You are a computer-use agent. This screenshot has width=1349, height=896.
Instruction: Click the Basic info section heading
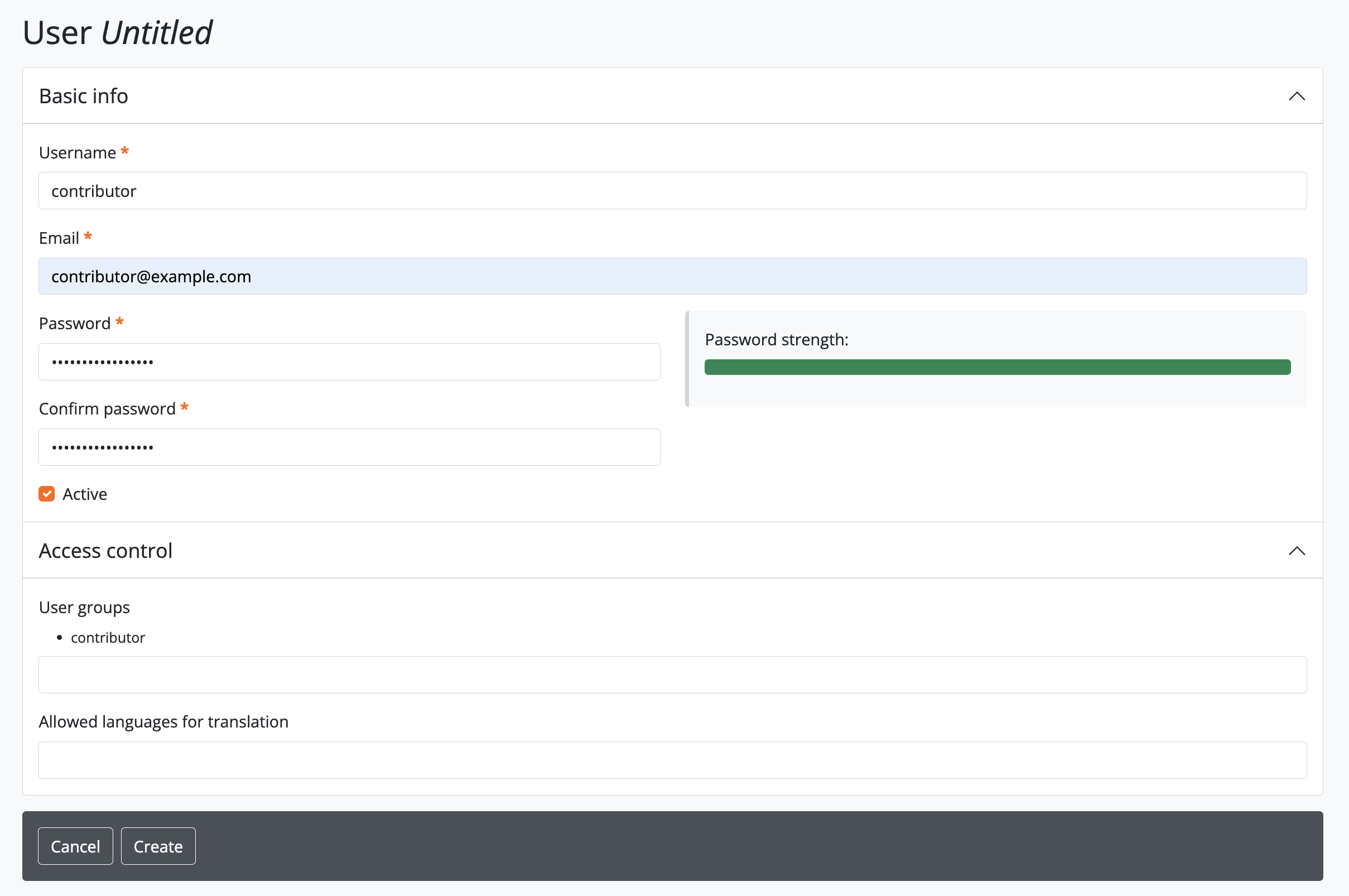tap(84, 96)
